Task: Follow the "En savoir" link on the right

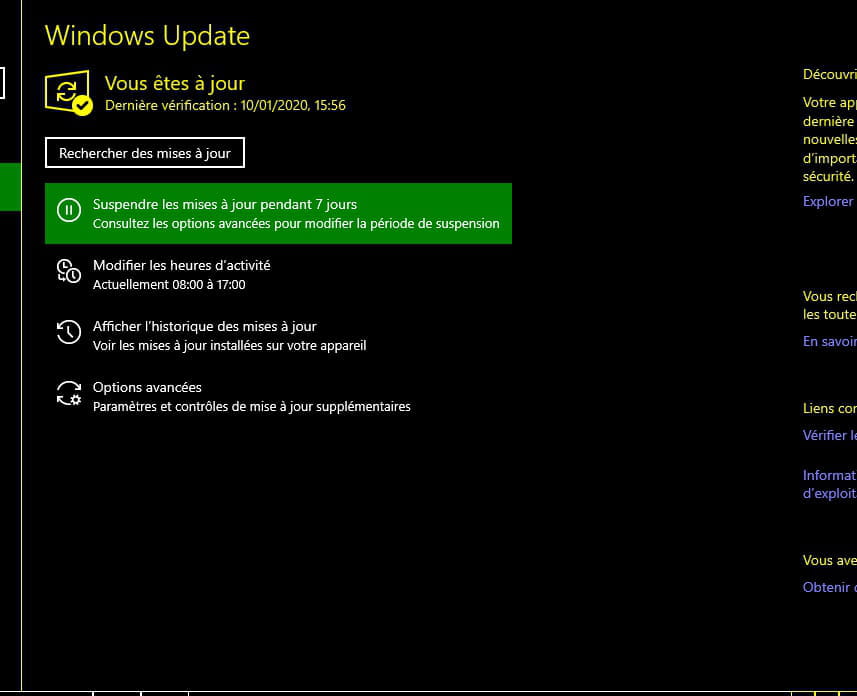Action: pos(829,341)
